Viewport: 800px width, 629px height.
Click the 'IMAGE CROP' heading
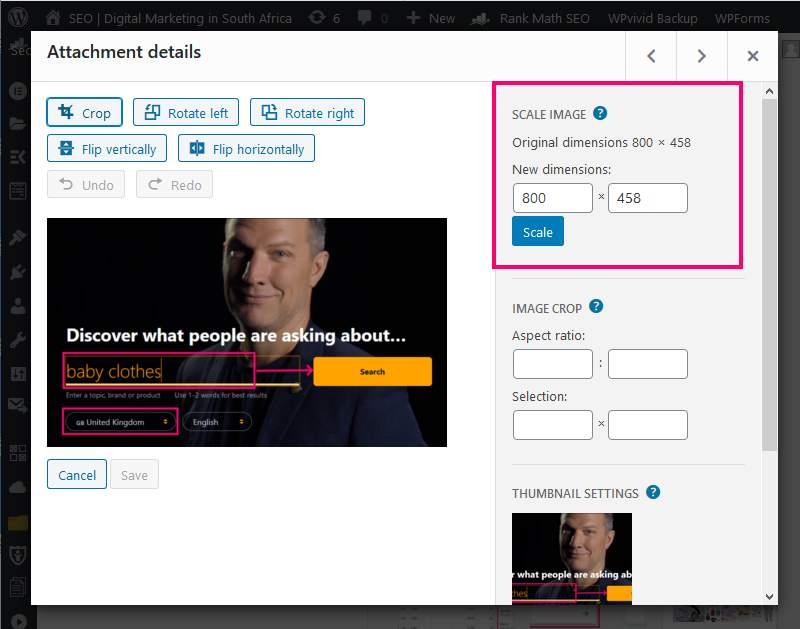pyautogui.click(x=547, y=309)
